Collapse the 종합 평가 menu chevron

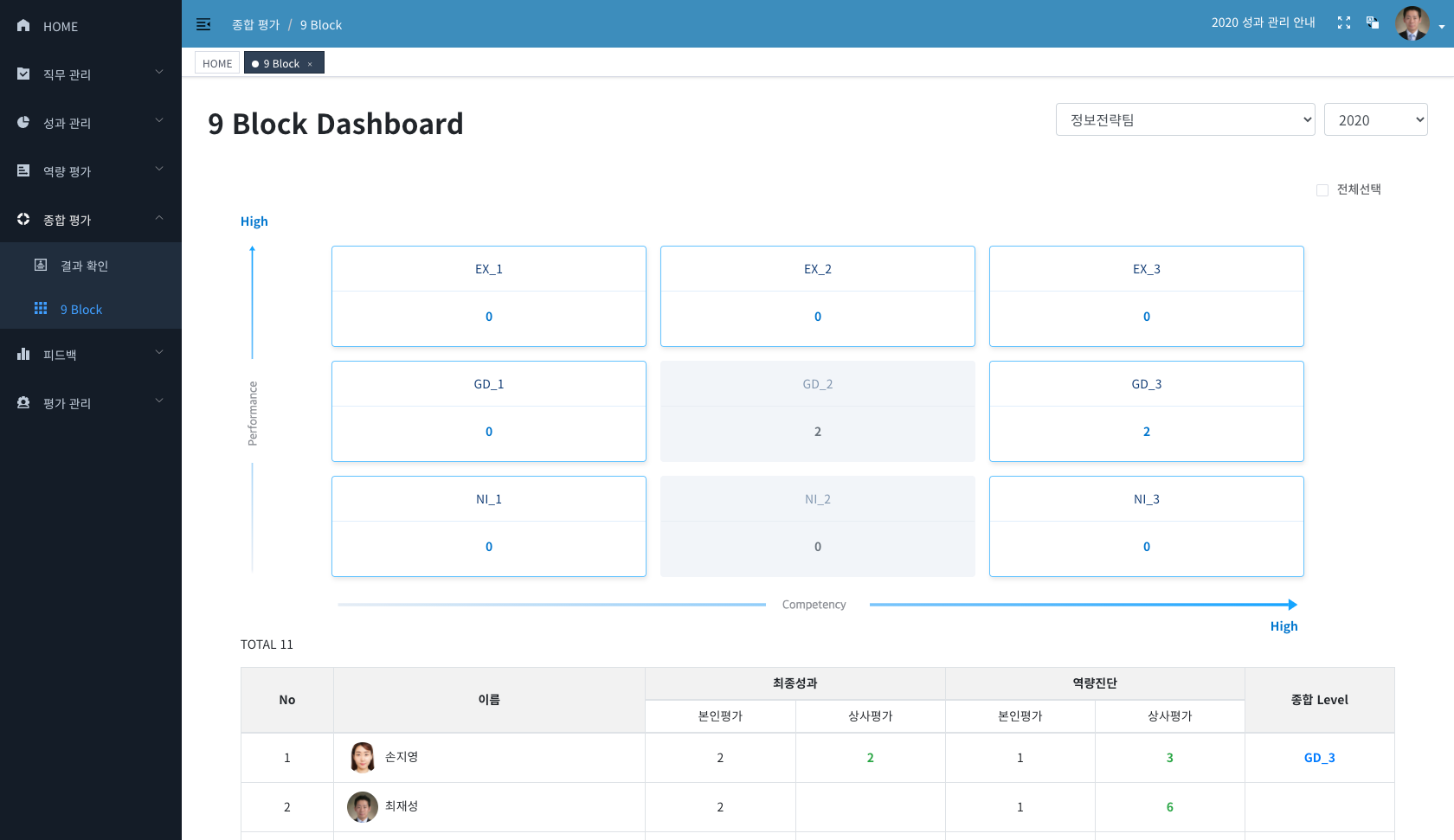(x=159, y=219)
